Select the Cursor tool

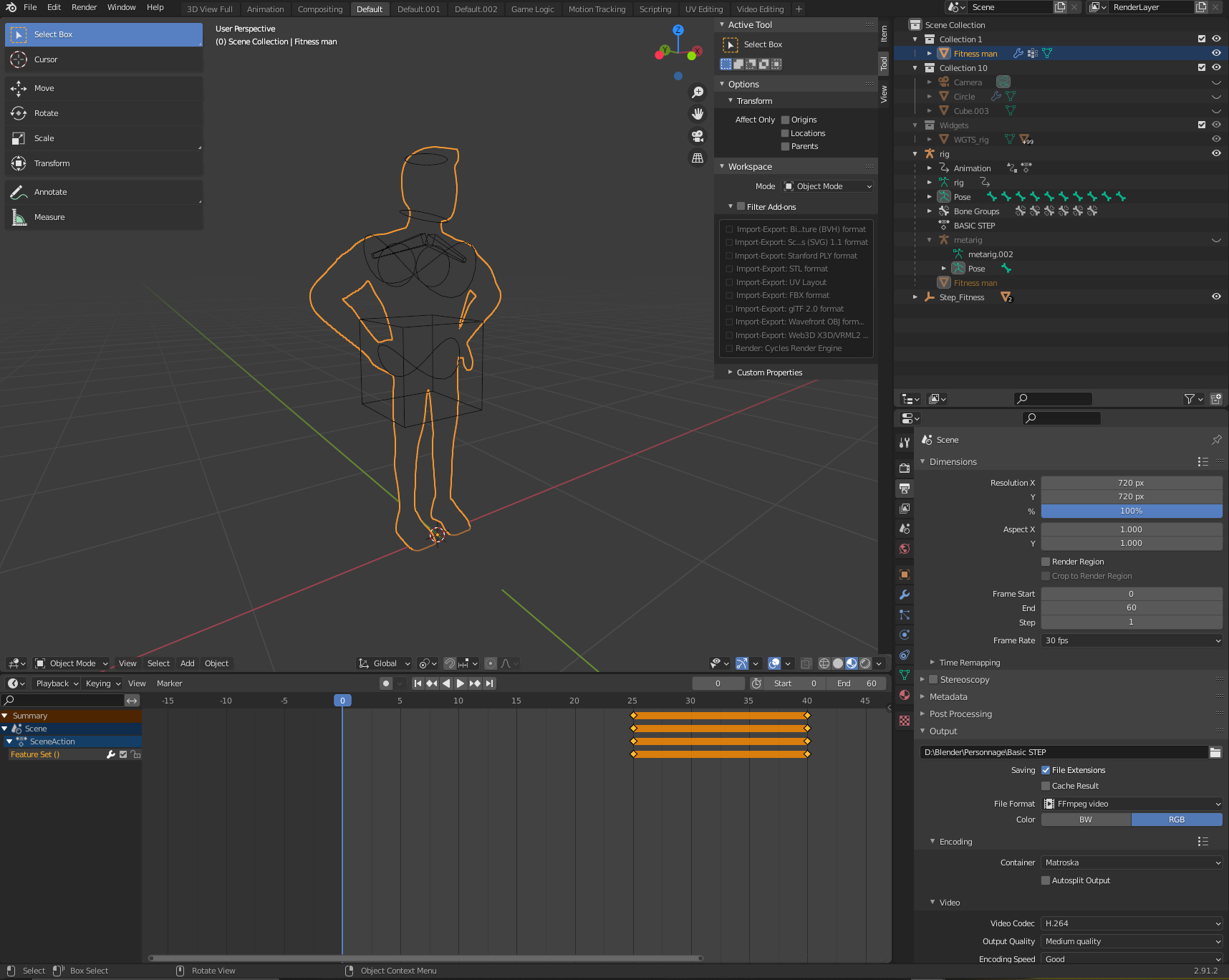[x=104, y=59]
